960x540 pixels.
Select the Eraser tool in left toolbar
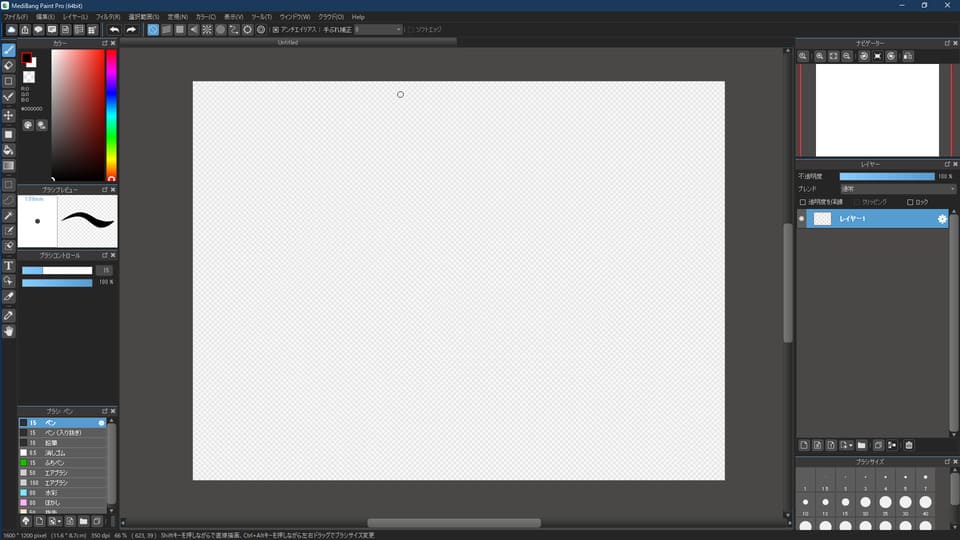pos(9,66)
